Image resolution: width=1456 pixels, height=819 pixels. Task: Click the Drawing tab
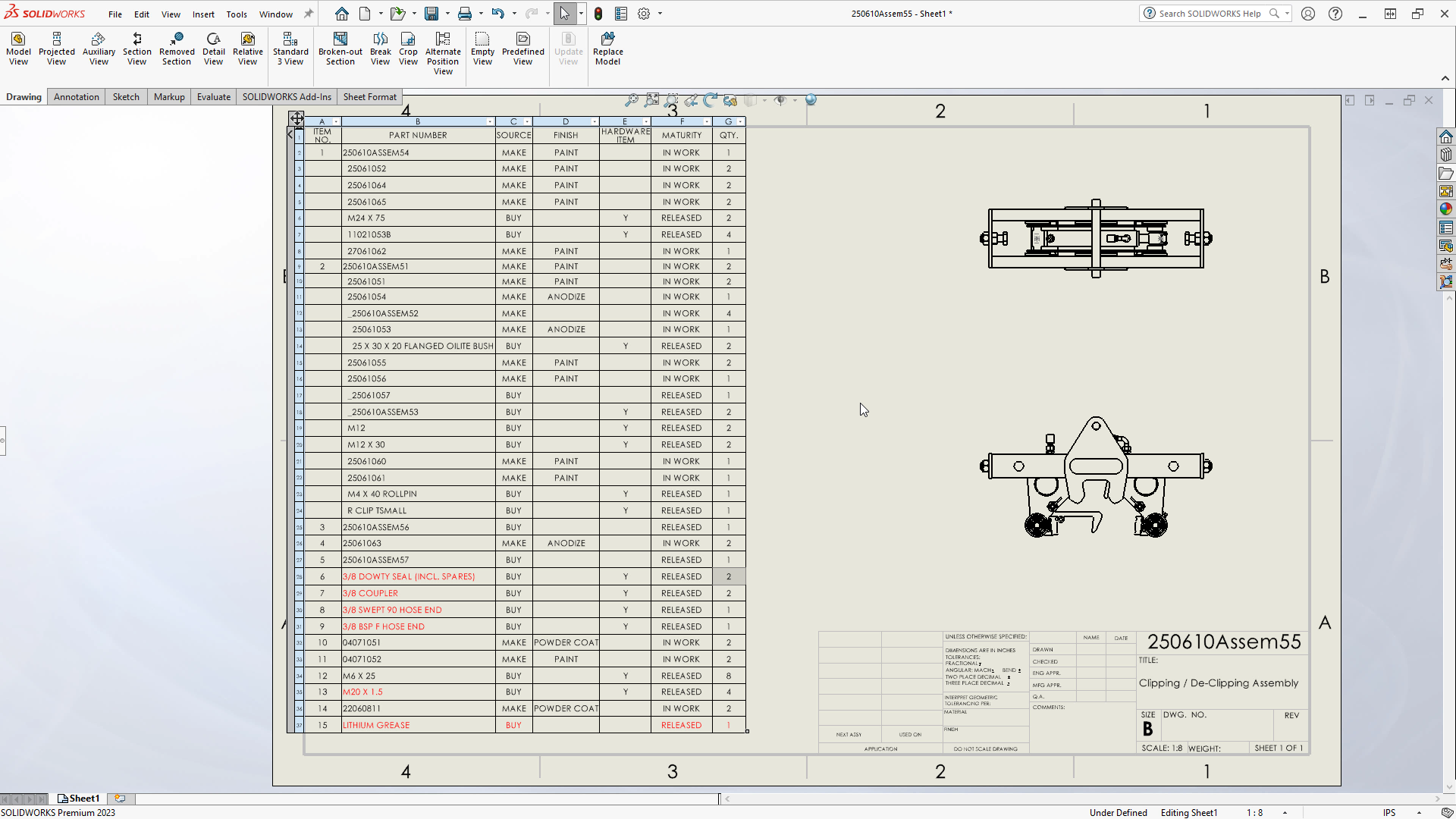click(x=22, y=96)
